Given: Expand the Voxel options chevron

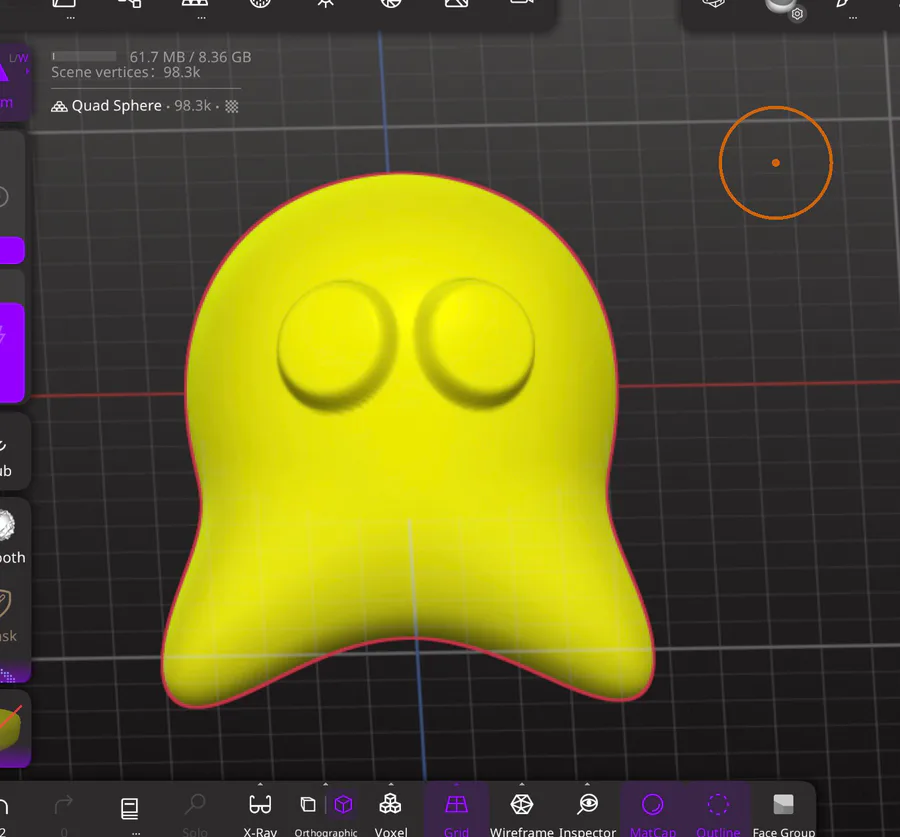Looking at the screenshot, I should click(x=391, y=784).
